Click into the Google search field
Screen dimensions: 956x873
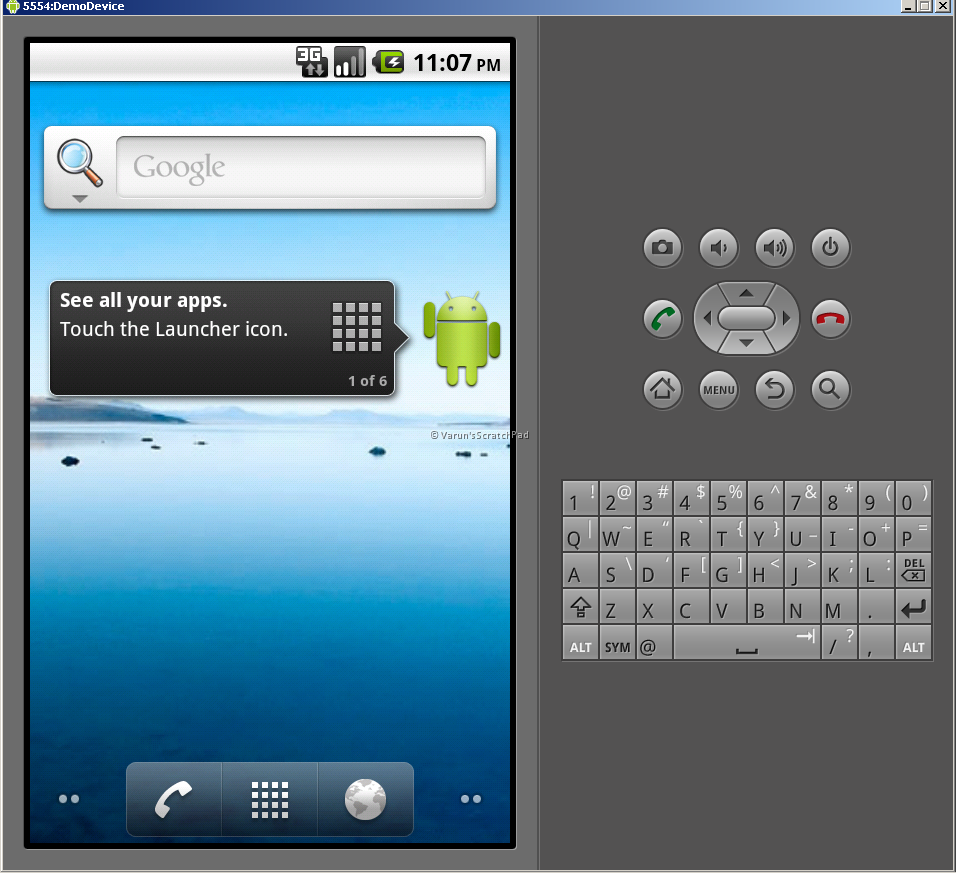(301, 167)
